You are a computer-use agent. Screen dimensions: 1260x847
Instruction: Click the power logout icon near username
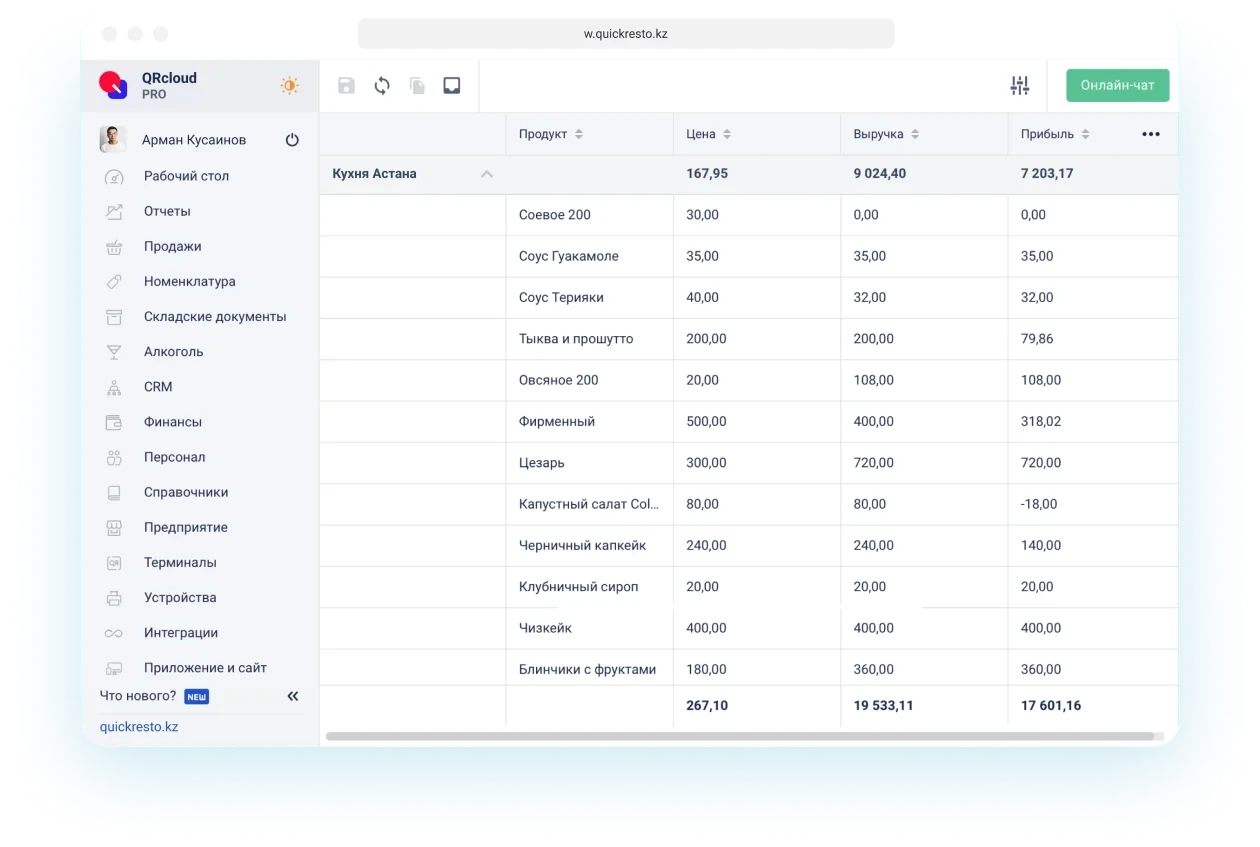click(x=292, y=140)
